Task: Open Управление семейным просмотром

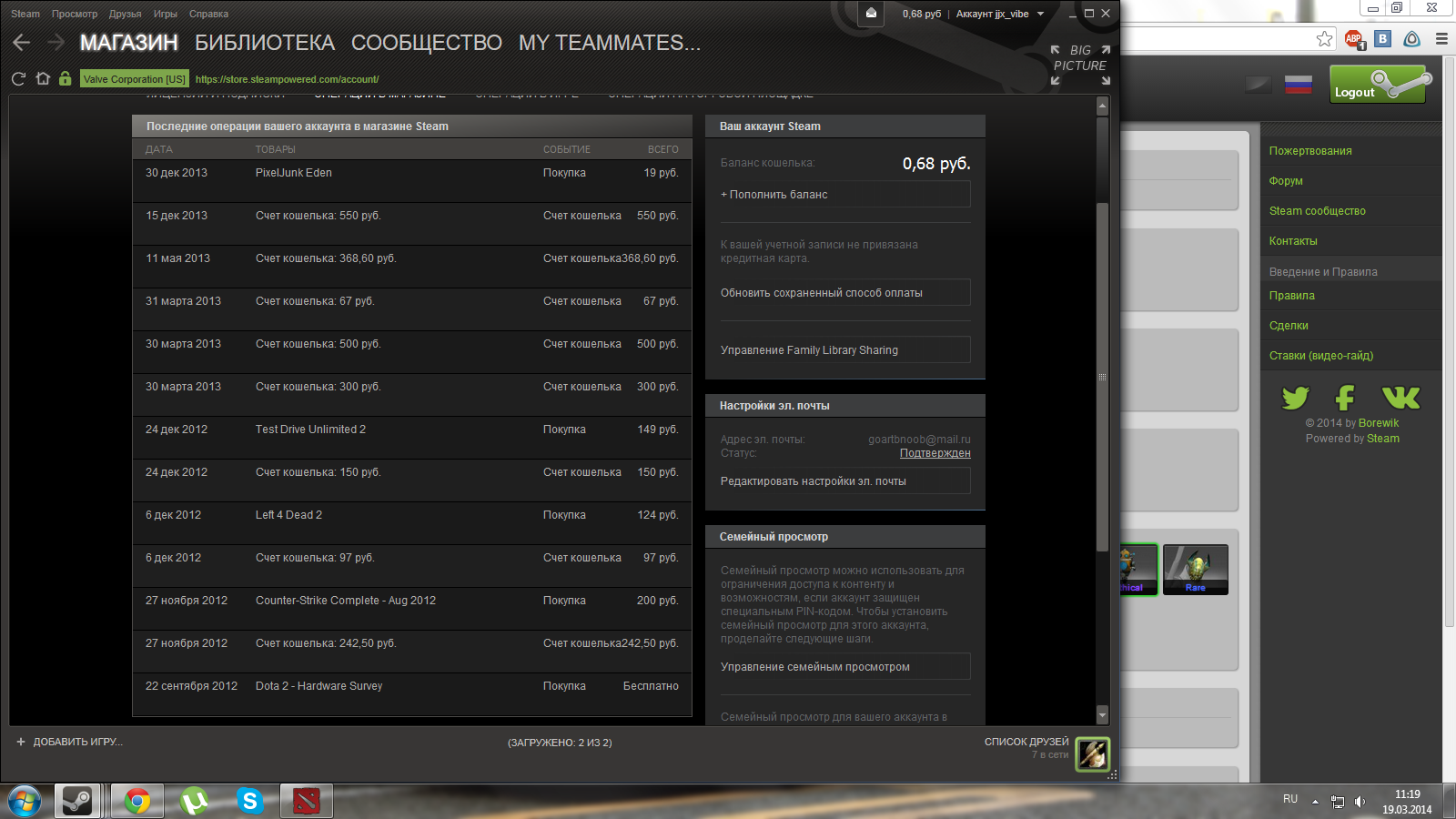Action: tap(845, 667)
